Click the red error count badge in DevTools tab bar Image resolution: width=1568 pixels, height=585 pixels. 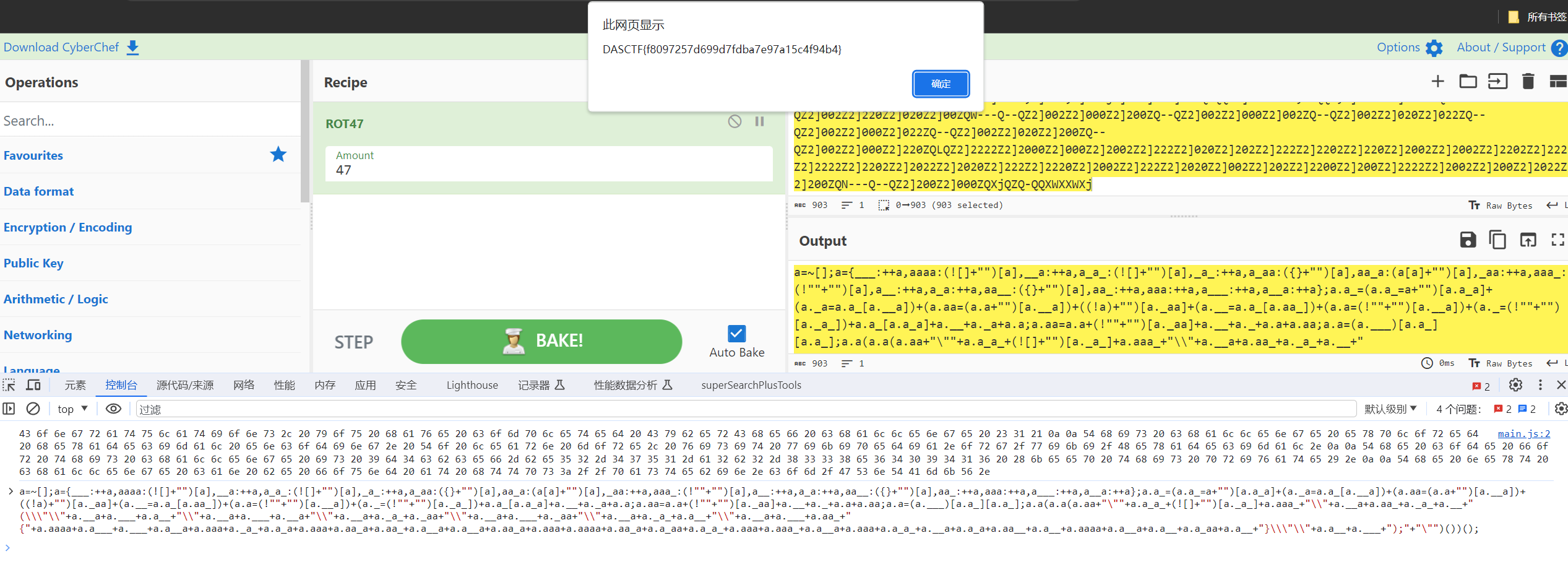click(1481, 386)
